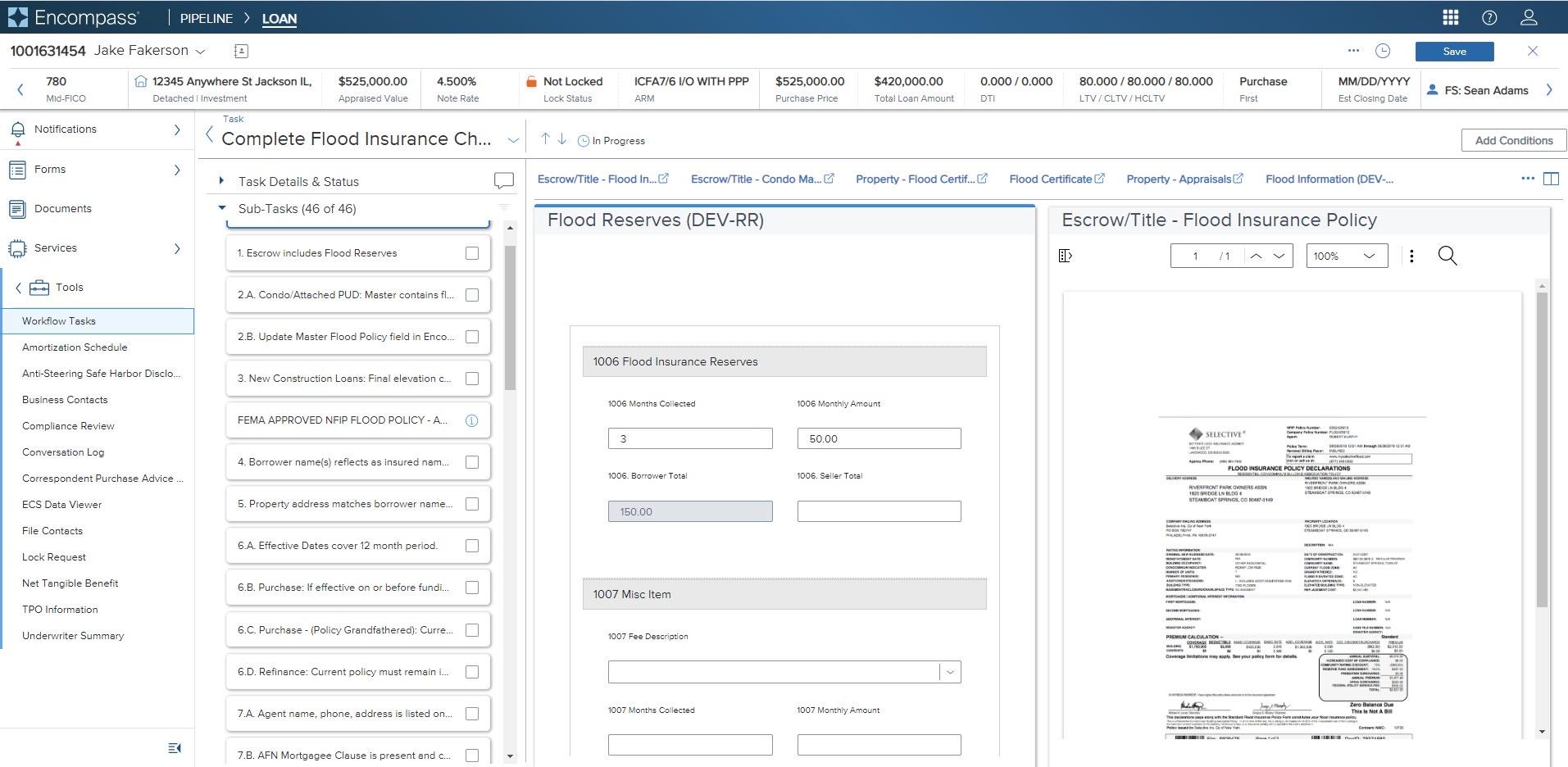The width and height of the screenshot is (1568, 767).
Task: Click the Add Conditions button
Action: pyautogui.click(x=1513, y=140)
